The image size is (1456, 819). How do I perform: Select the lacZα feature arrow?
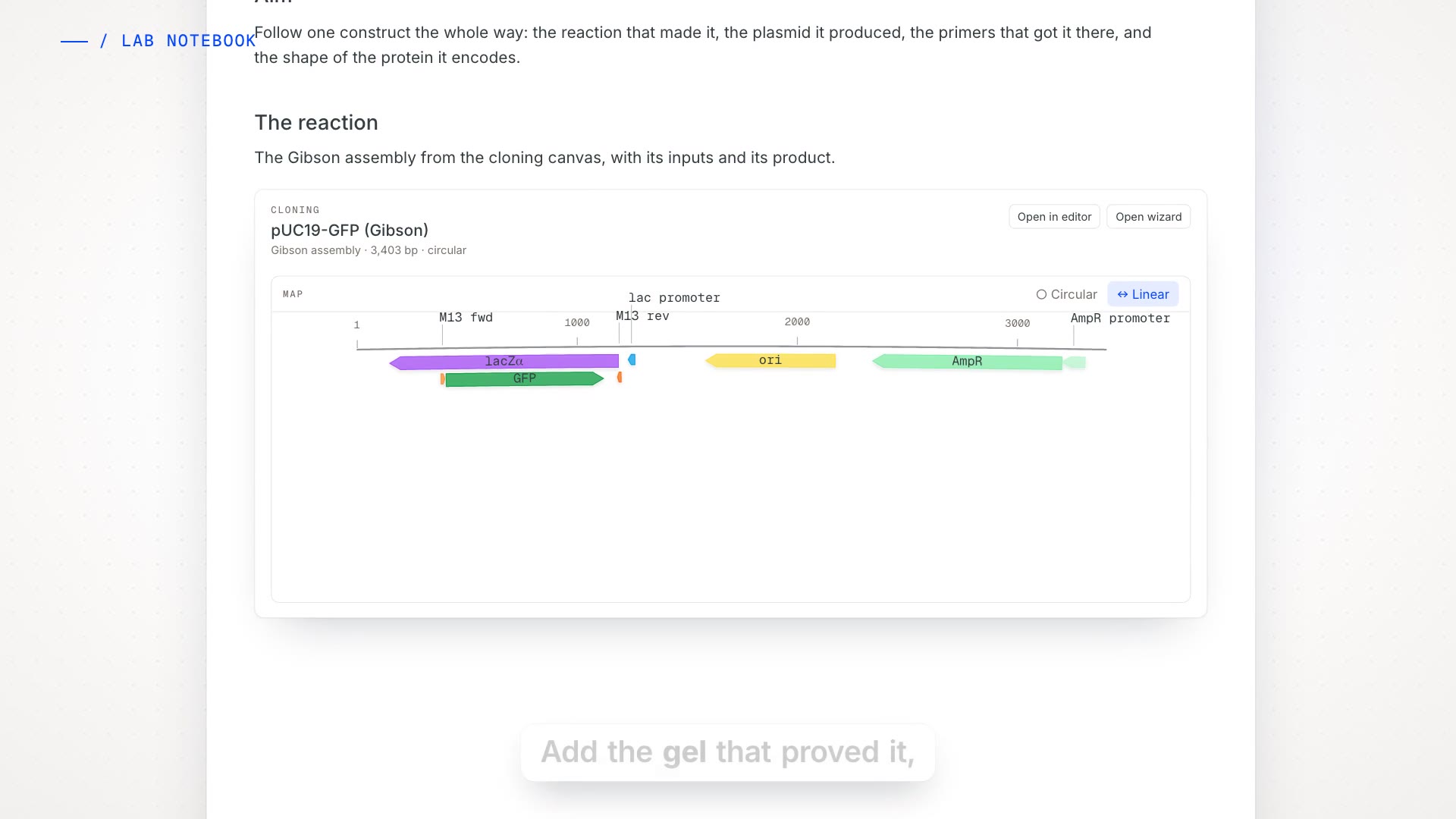(504, 362)
